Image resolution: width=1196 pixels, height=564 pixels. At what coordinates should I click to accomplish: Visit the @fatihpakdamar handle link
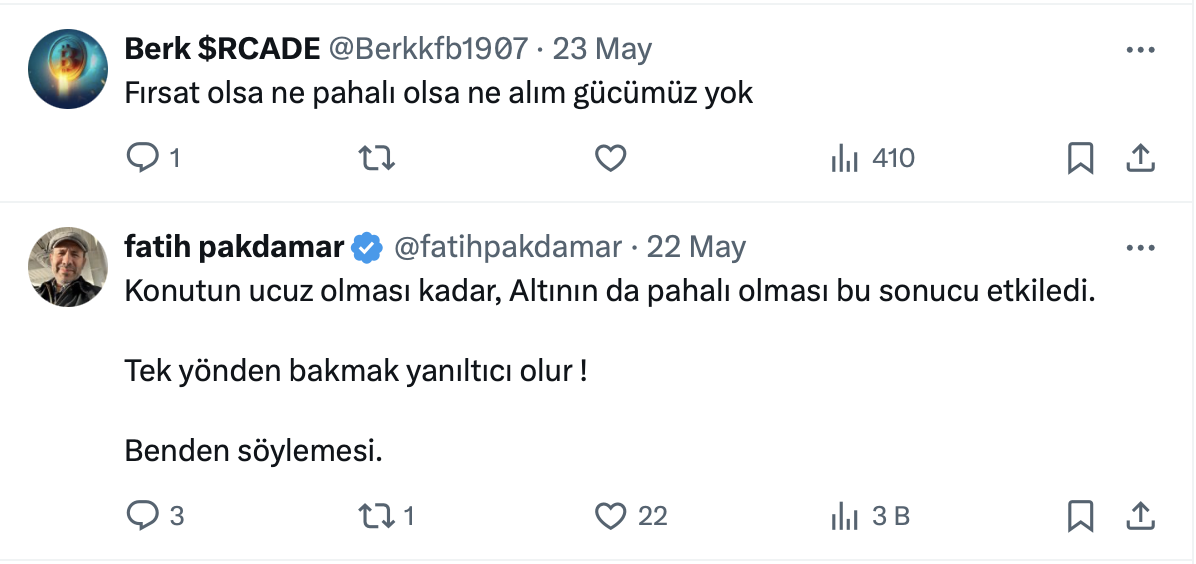tap(508, 247)
